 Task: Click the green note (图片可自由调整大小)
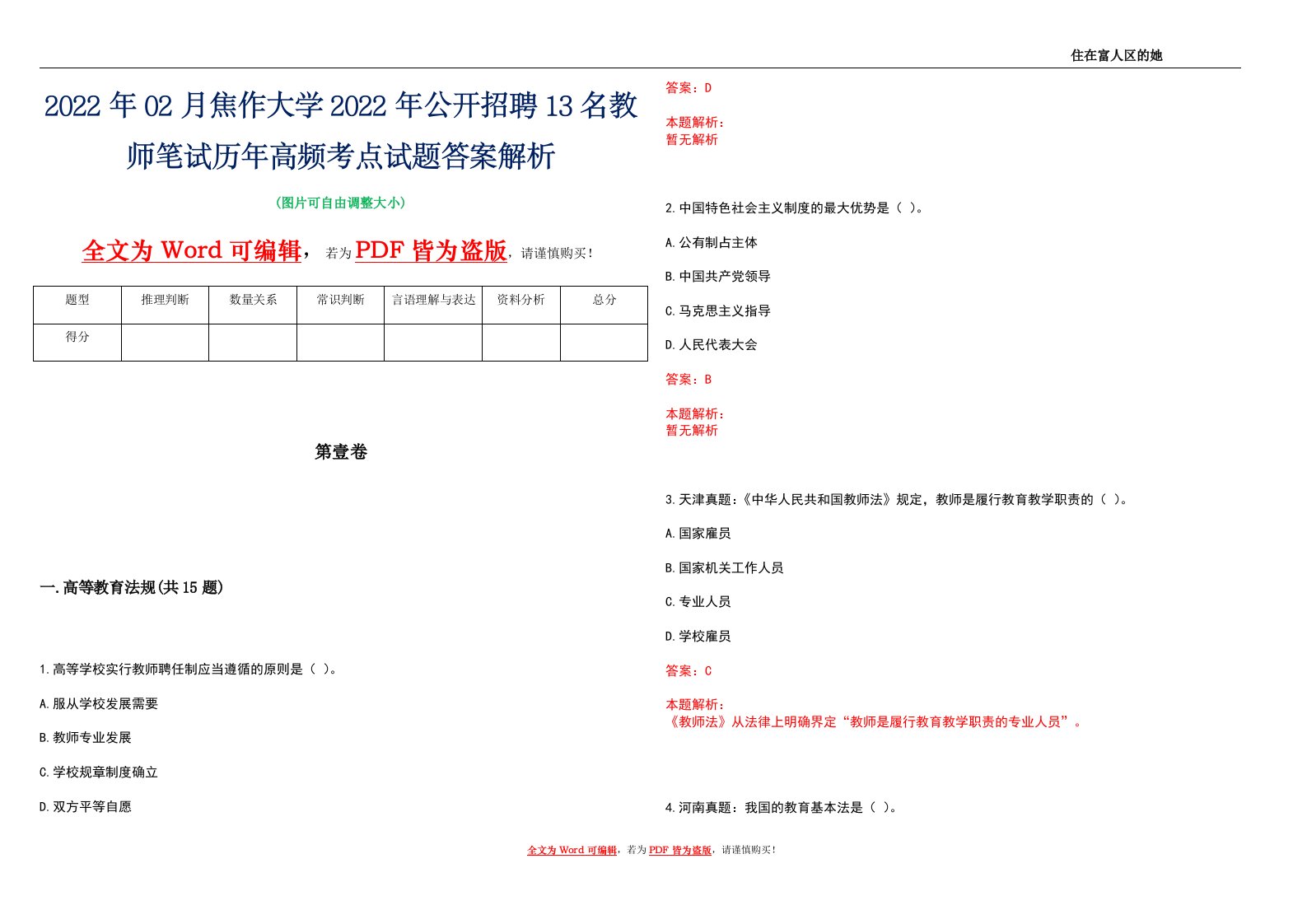(340, 203)
